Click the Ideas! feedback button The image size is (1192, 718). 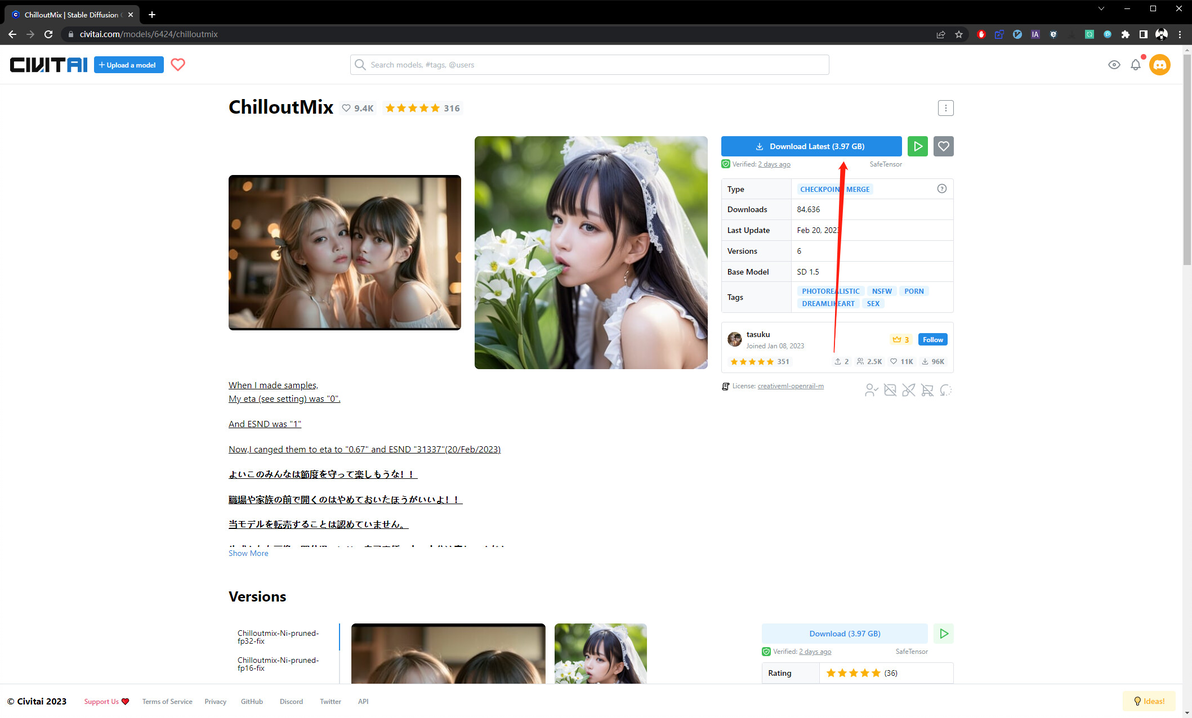1149,701
